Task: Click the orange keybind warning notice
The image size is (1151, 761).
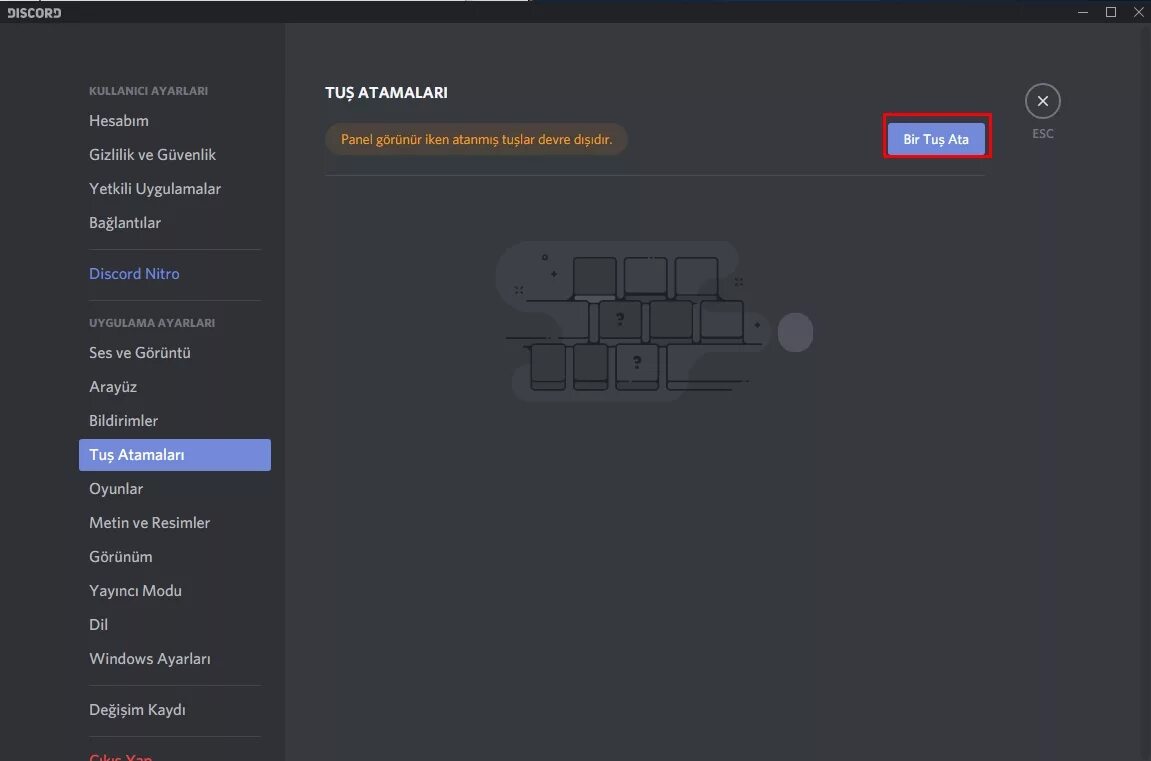Action: pos(476,139)
